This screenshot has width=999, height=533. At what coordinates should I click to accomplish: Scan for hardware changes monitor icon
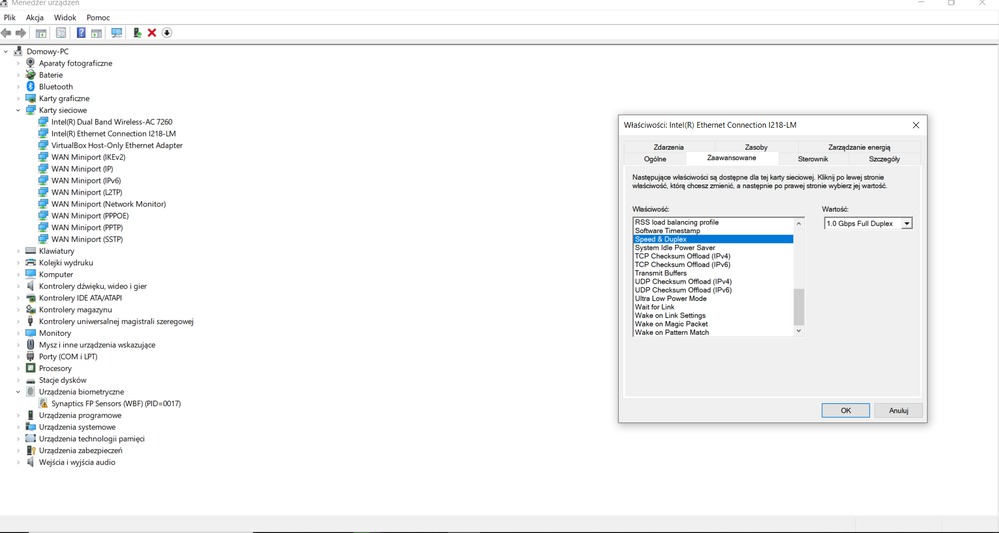coord(117,32)
